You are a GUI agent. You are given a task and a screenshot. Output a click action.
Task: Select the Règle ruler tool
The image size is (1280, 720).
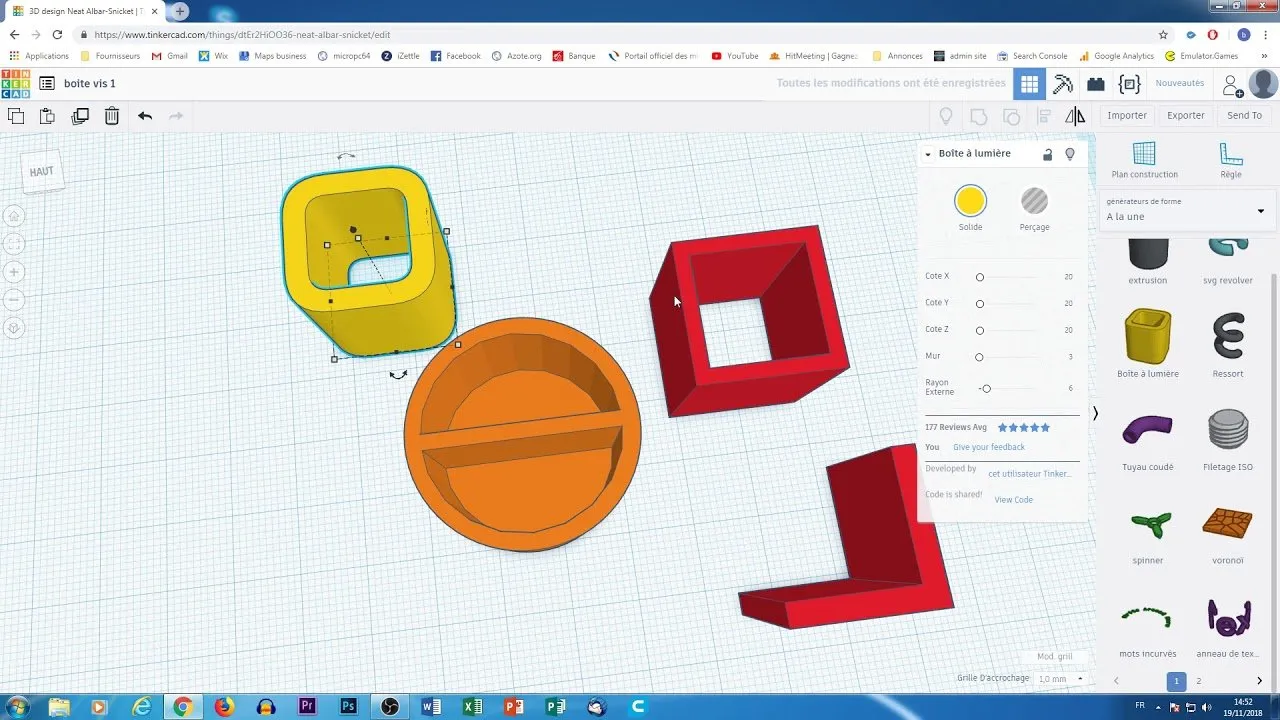pos(1231,160)
